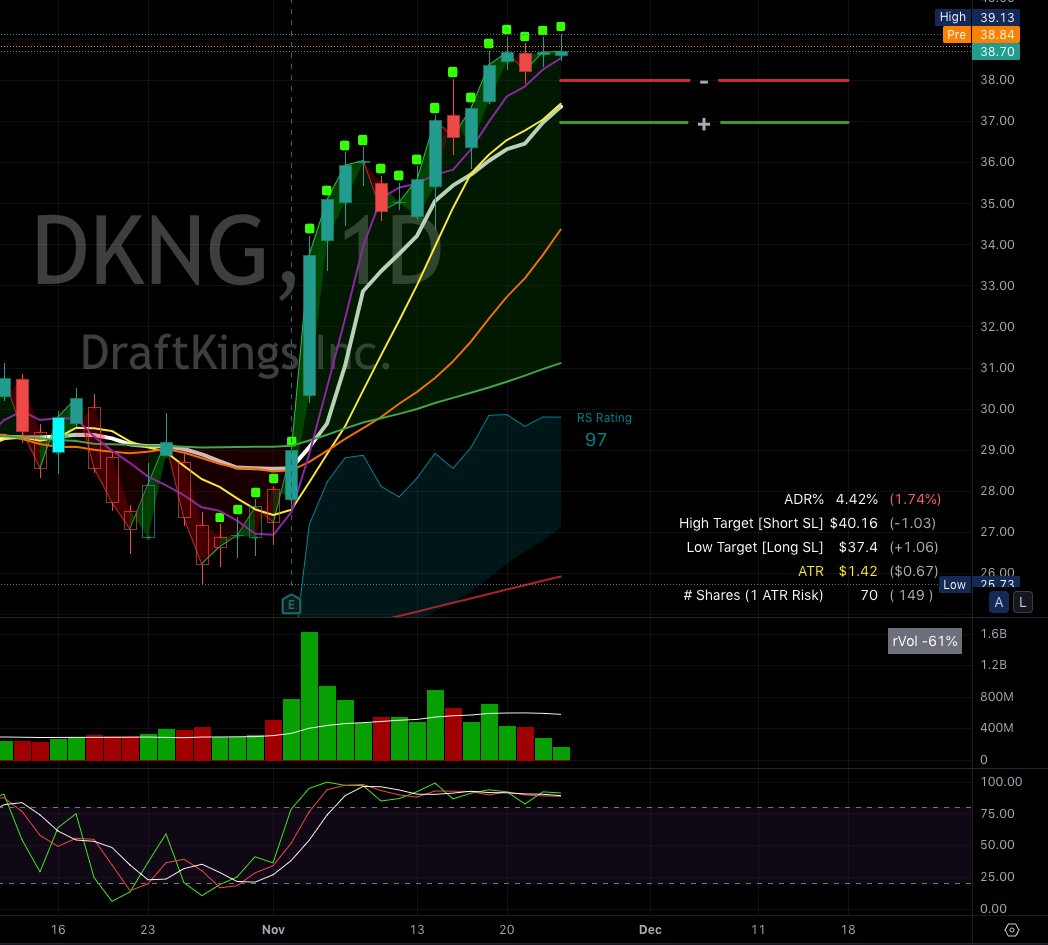Click the Pre 38.84 pre-market price label
The height and width of the screenshot is (945, 1048).
coord(981,34)
